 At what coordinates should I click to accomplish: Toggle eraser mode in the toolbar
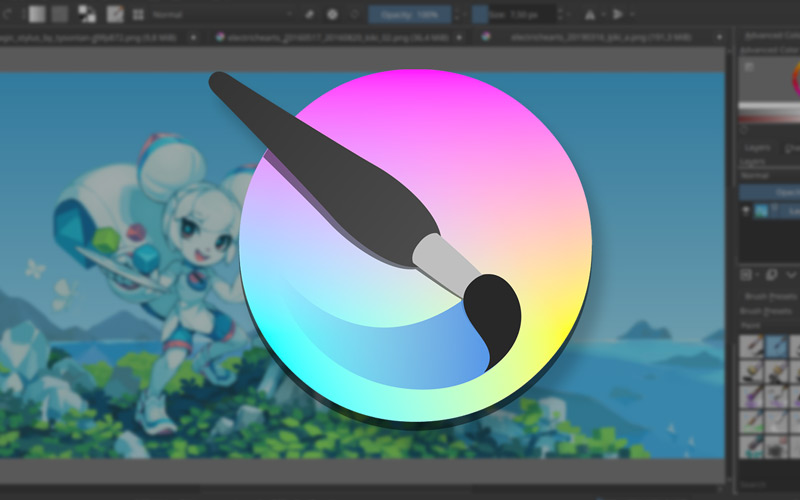pos(310,14)
